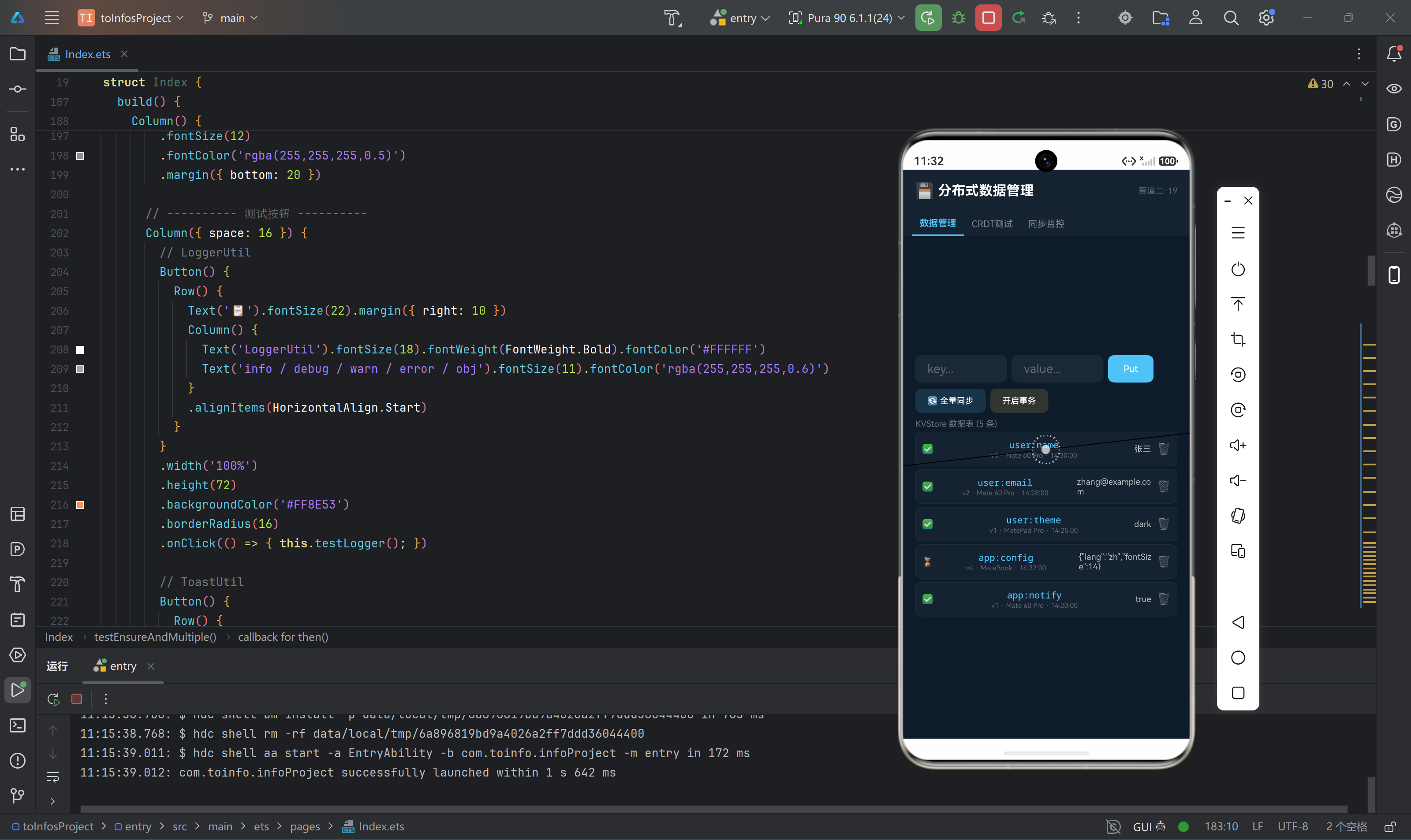Open the main branch dropdown
The height and width of the screenshot is (840, 1411).
(x=230, y=18)
